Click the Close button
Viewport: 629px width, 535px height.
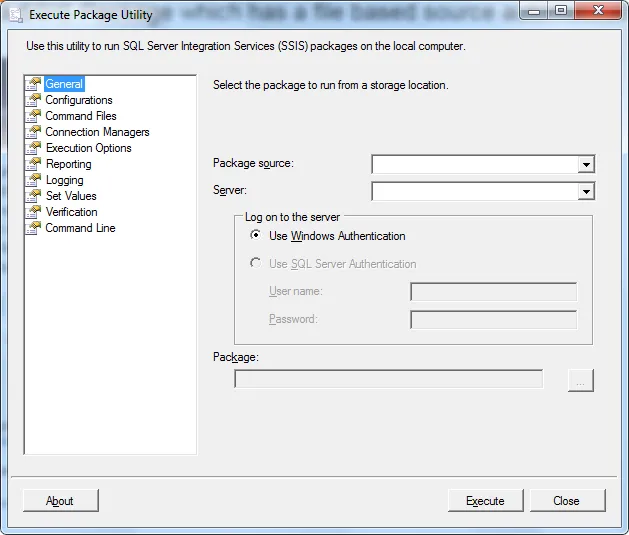[x=567, y=501]
